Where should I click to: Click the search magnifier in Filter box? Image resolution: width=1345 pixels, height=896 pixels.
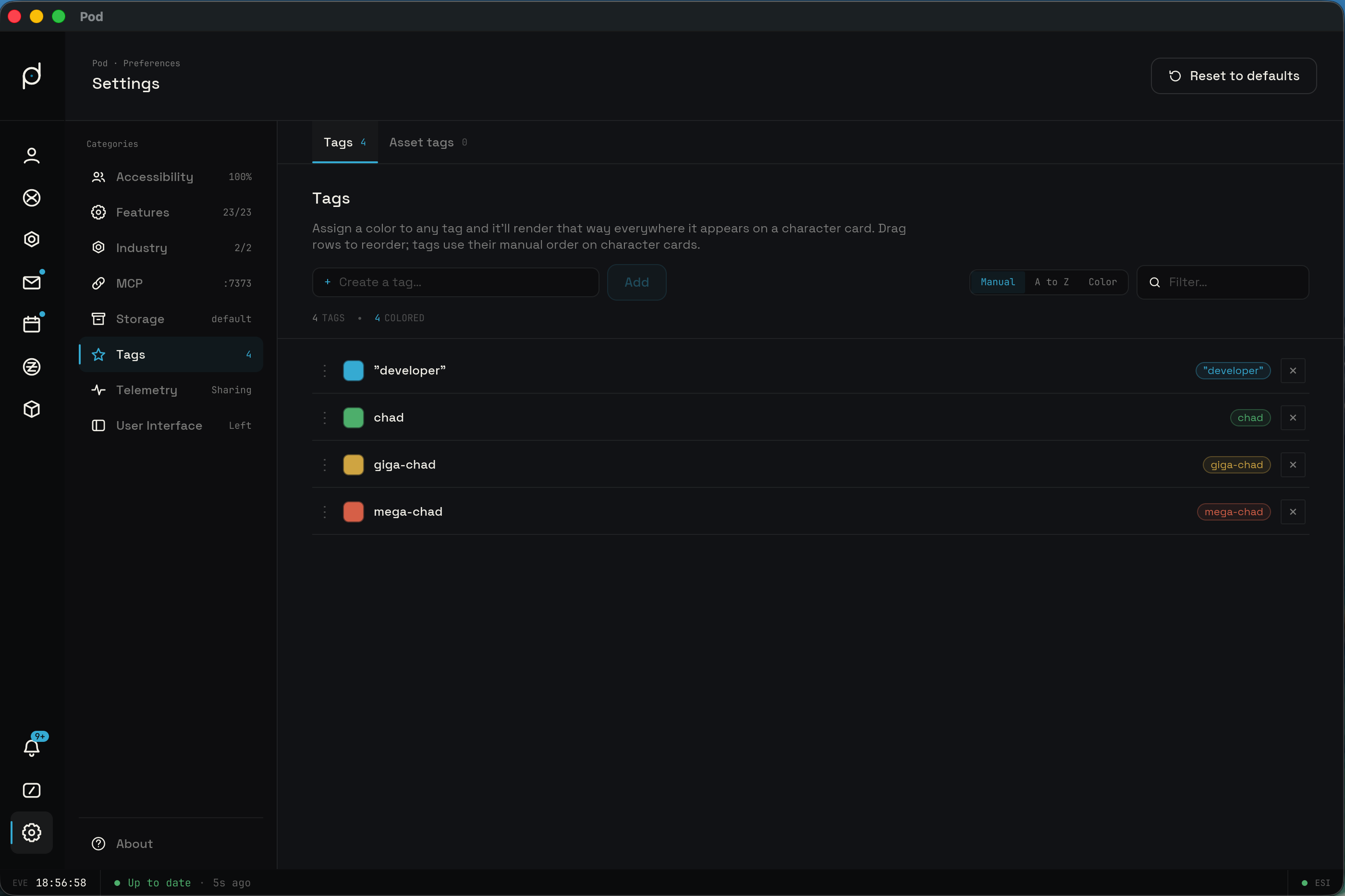pyautogui.click(x=1155, y=282)
